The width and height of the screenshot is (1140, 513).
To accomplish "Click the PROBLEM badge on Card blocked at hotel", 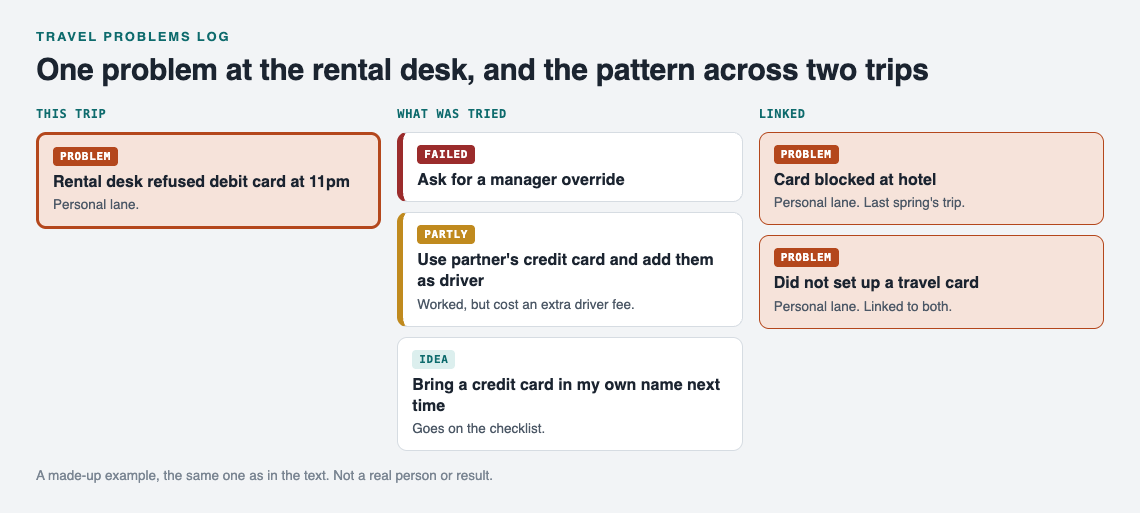I will pyautogui.click(x=806, y=154).
